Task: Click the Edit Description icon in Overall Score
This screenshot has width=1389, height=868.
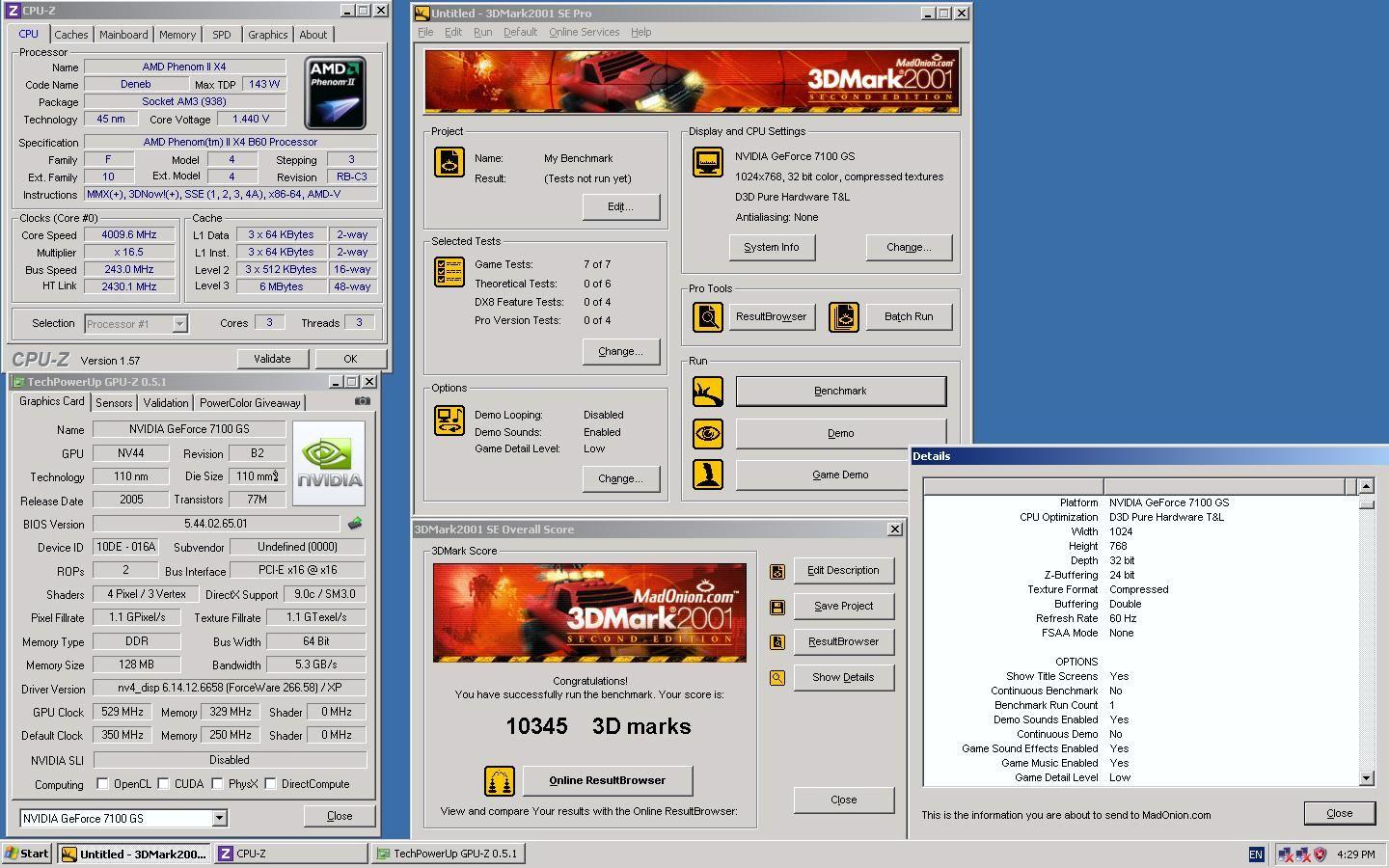Action: pyautogui.click(x=777, y=571)
